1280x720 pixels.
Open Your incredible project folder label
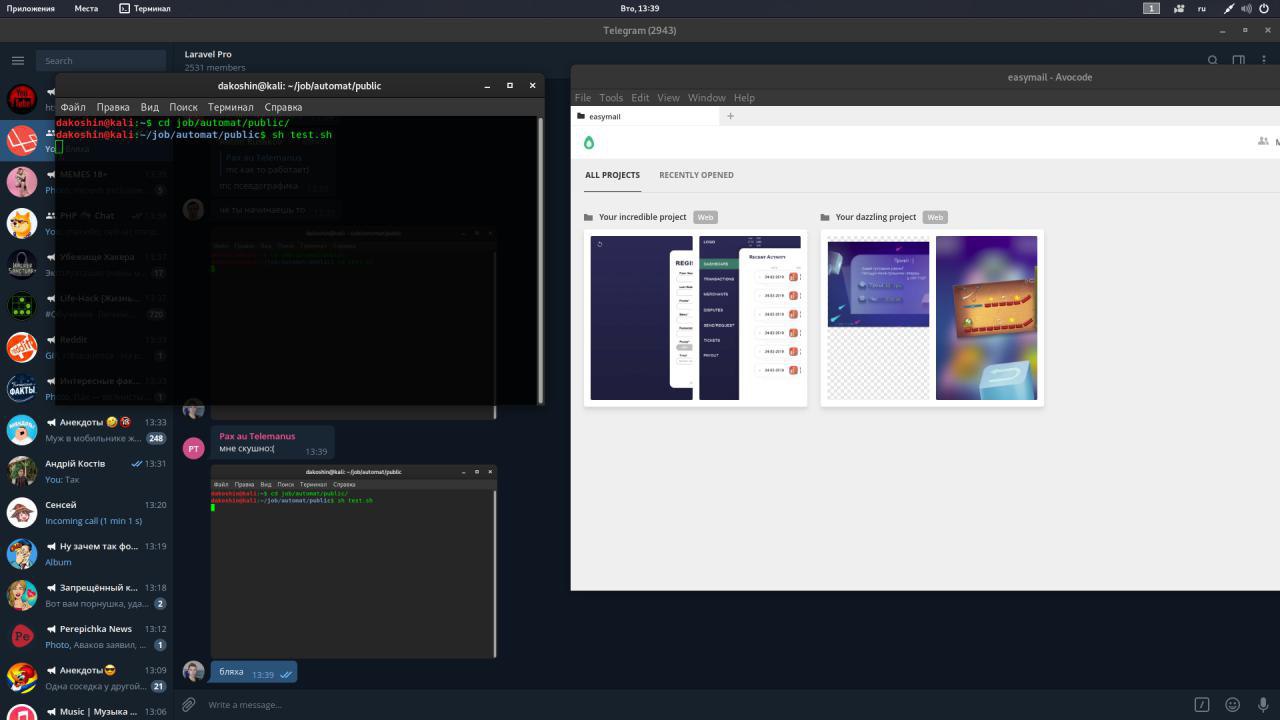click(642, 217)
